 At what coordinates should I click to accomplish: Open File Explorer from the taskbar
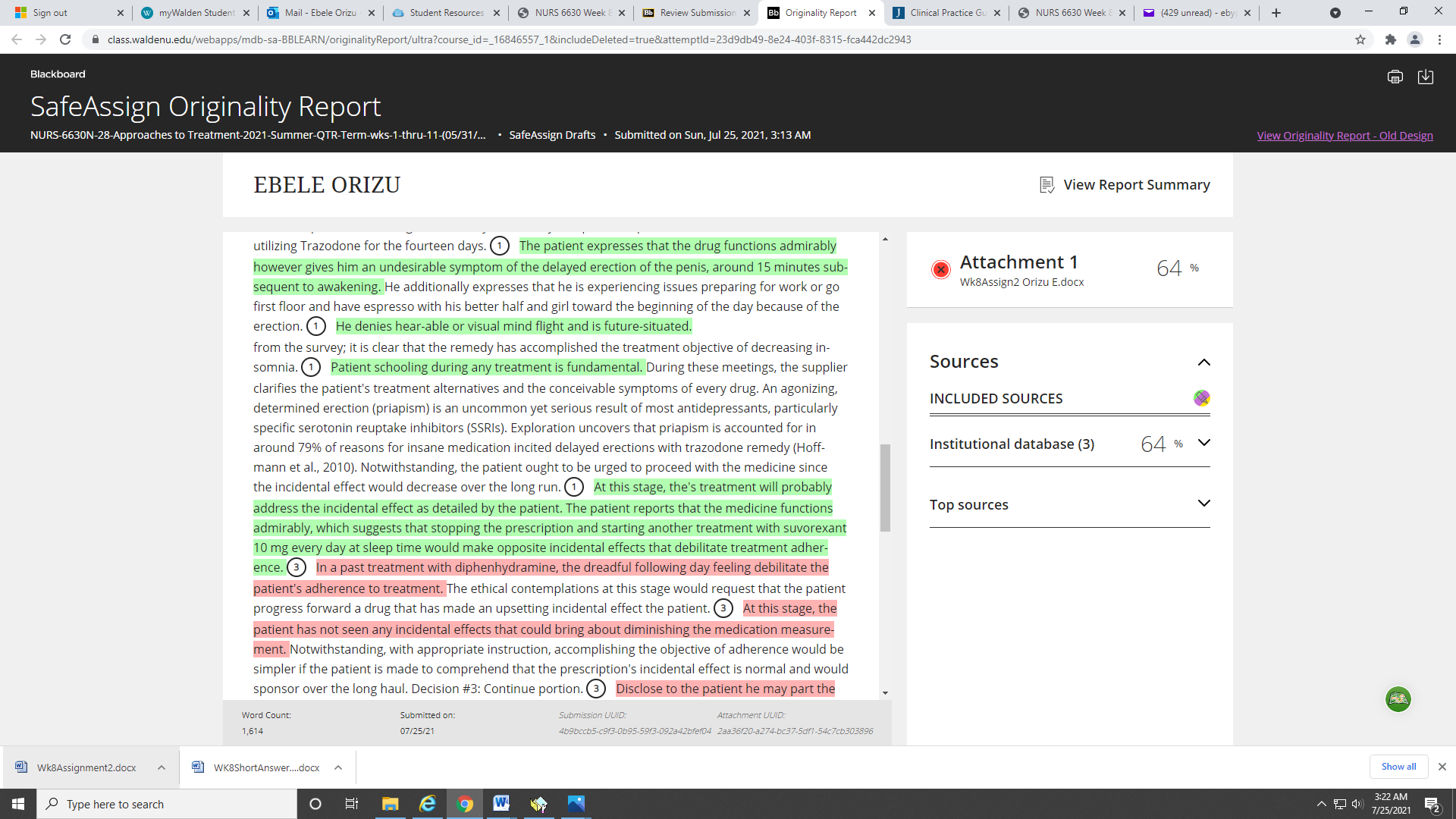pos(390,804)
